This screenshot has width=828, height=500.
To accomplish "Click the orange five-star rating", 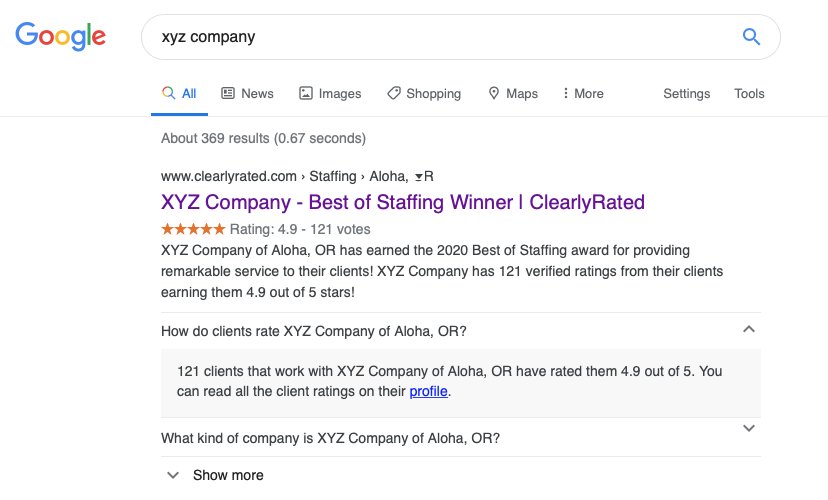I will (193, 229).
